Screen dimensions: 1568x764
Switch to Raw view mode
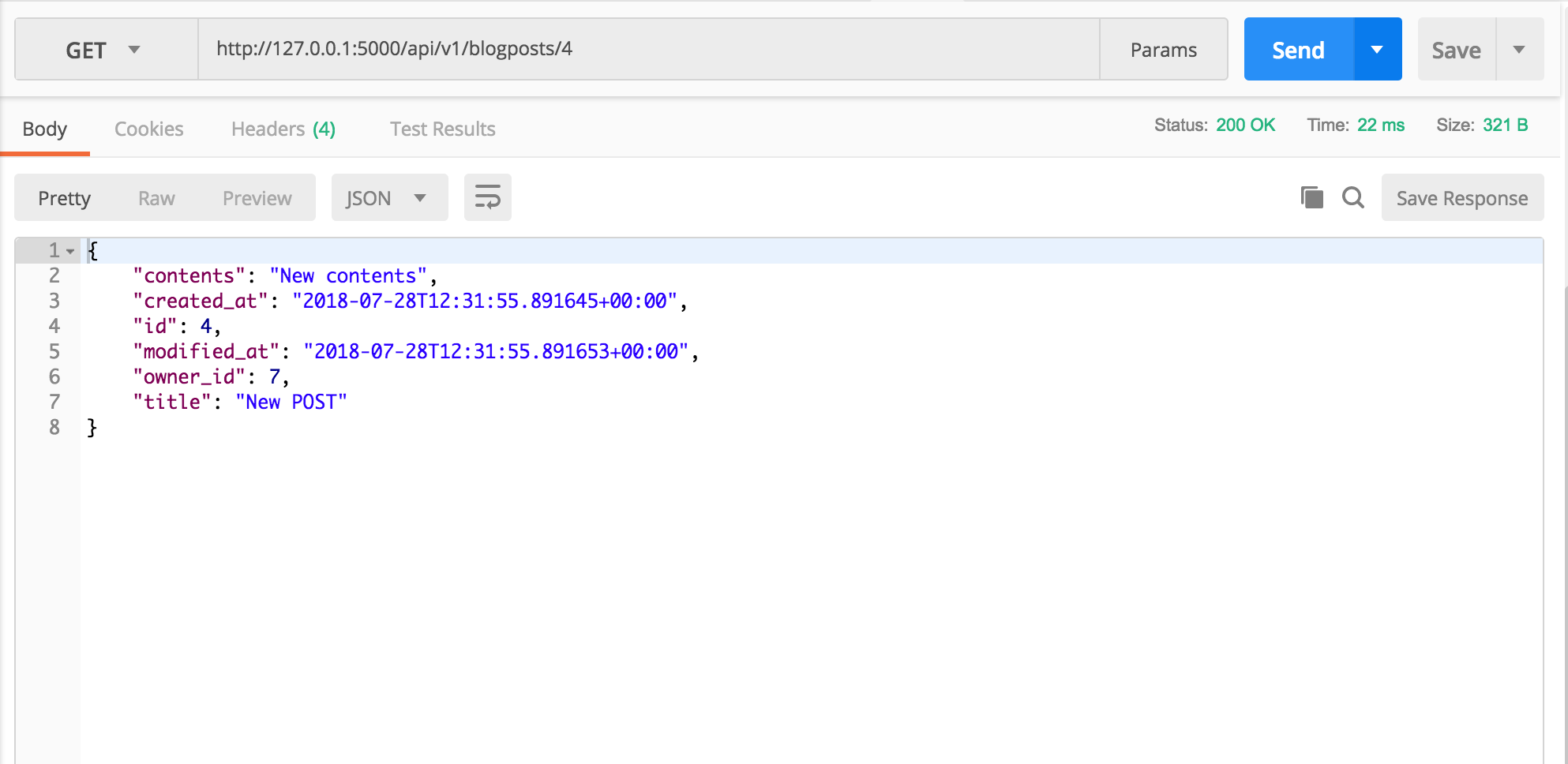click(156, 198)
